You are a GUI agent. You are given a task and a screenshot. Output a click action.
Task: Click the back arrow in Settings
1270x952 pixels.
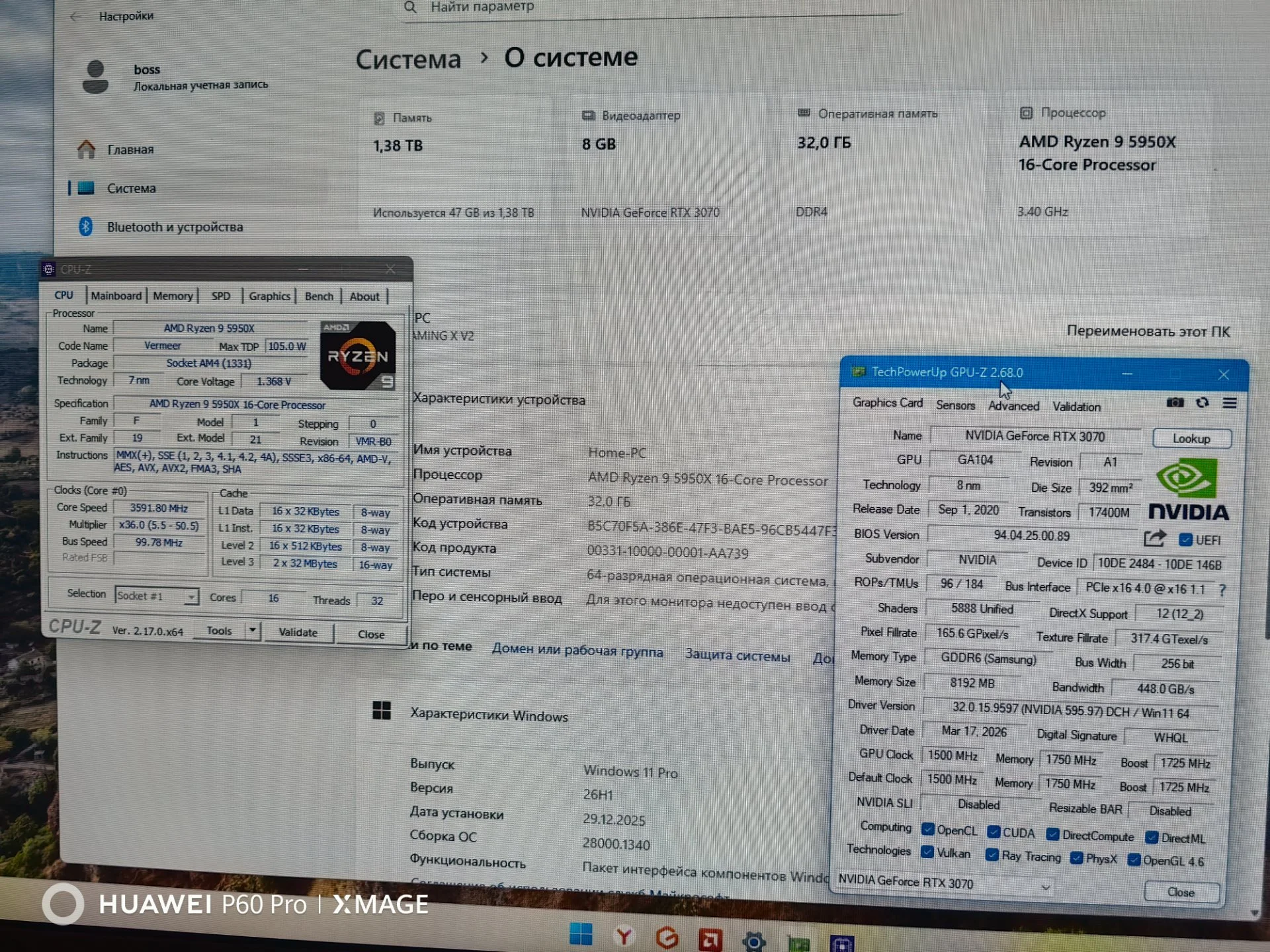pyautogui.click(x=75, y=17)
